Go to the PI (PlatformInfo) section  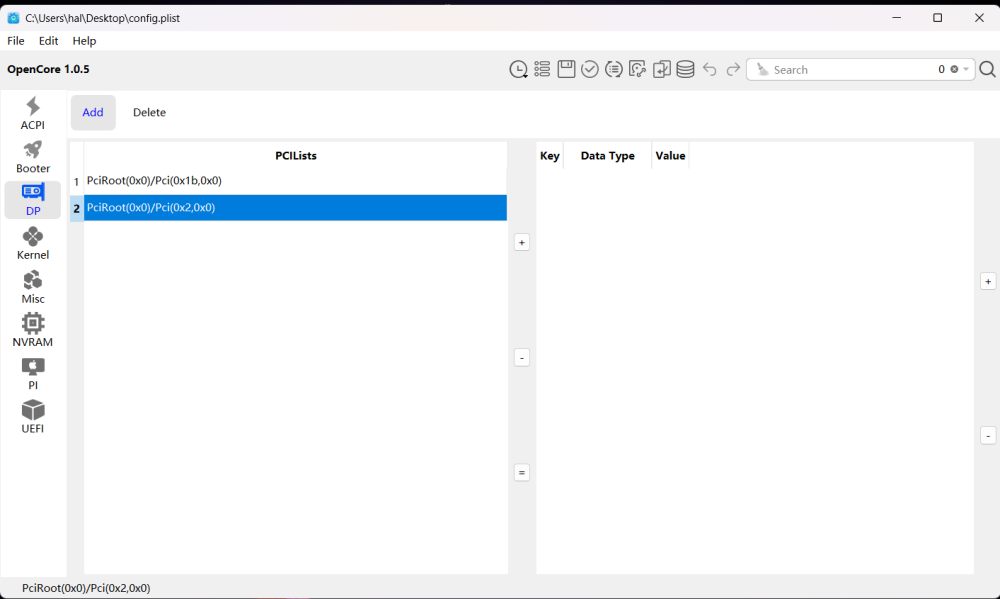(33, 374)
